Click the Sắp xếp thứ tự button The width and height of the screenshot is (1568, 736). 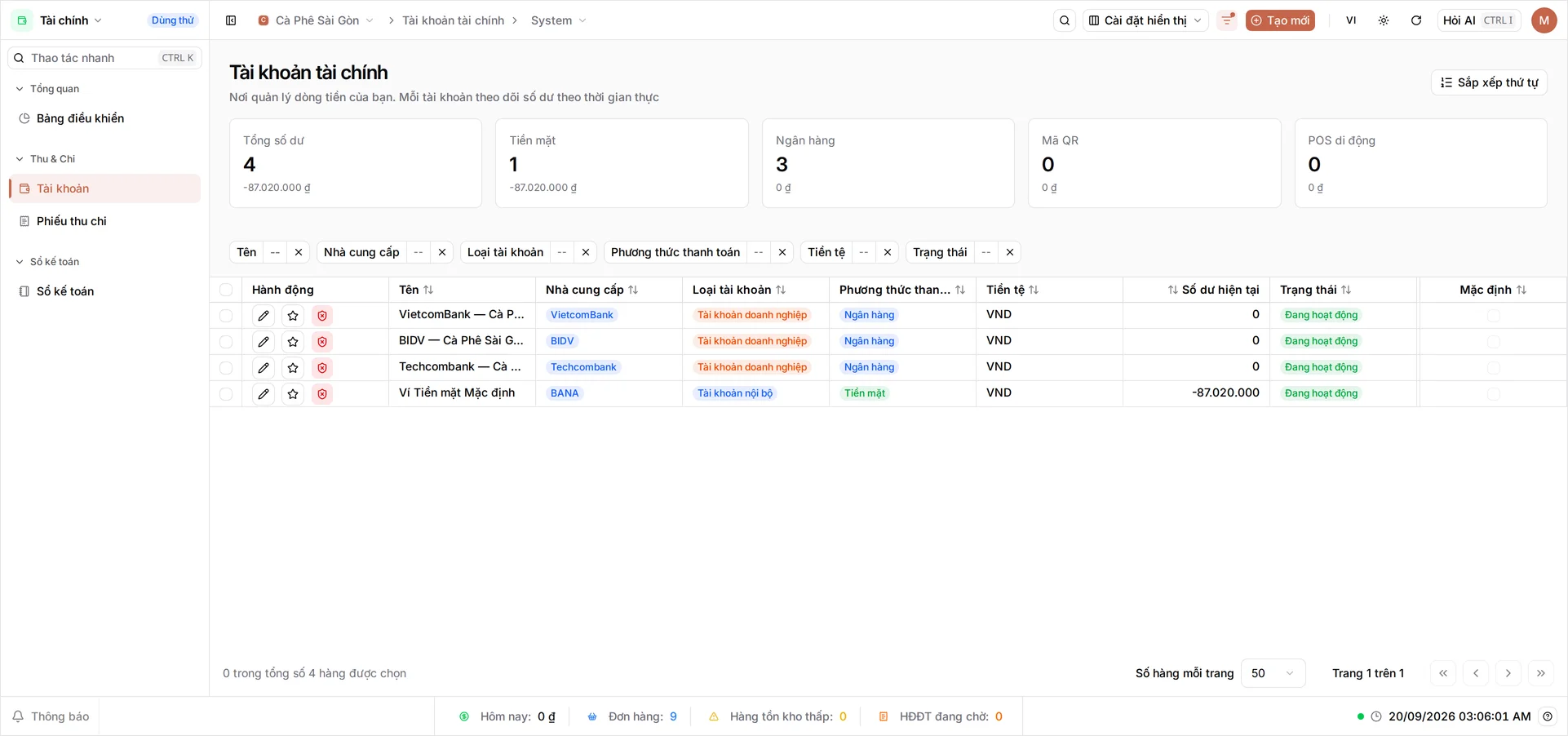click(x=1489, y=82)
